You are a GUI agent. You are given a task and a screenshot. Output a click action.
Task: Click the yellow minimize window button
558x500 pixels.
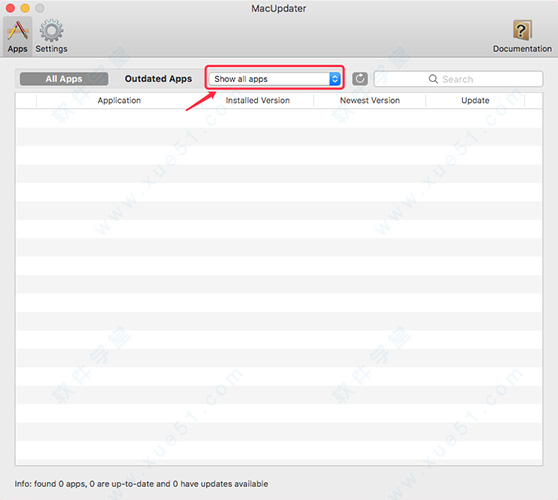(25, 8)
